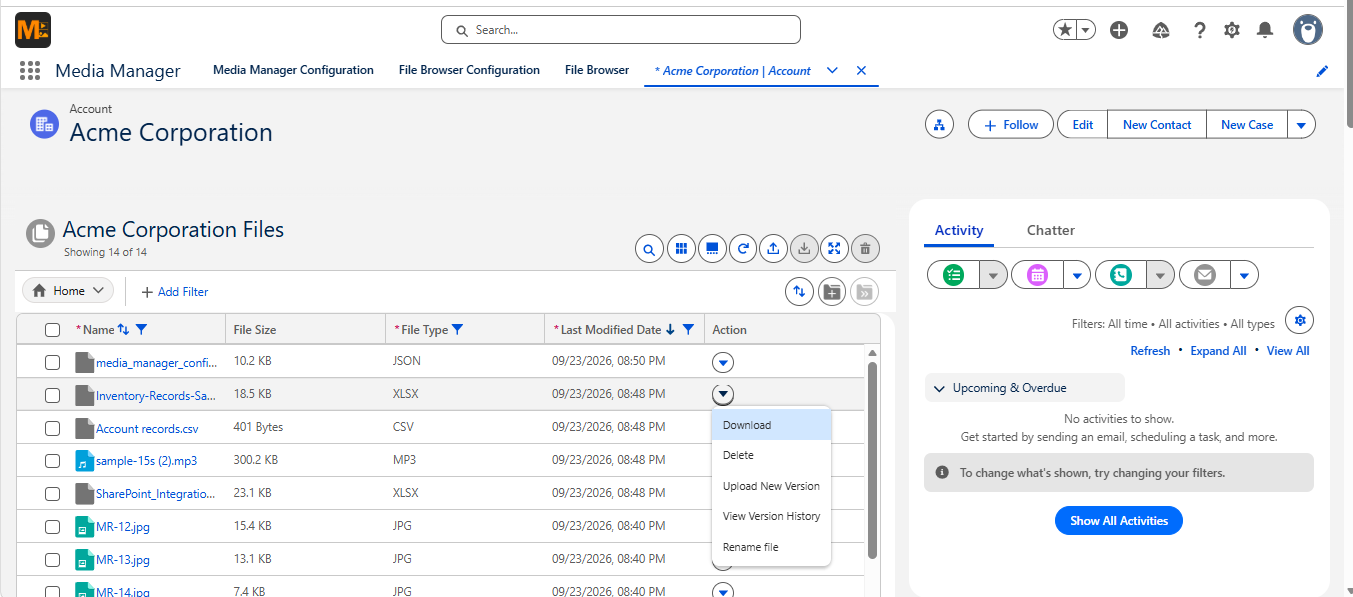
Task: Switch to the Chatter tab
Action: click(1051, 230)
